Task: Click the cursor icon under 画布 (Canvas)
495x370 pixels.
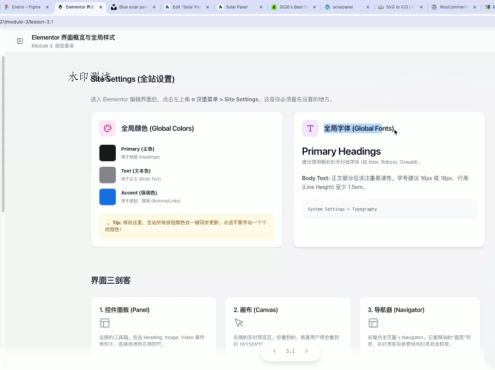Action: [239, 323]
